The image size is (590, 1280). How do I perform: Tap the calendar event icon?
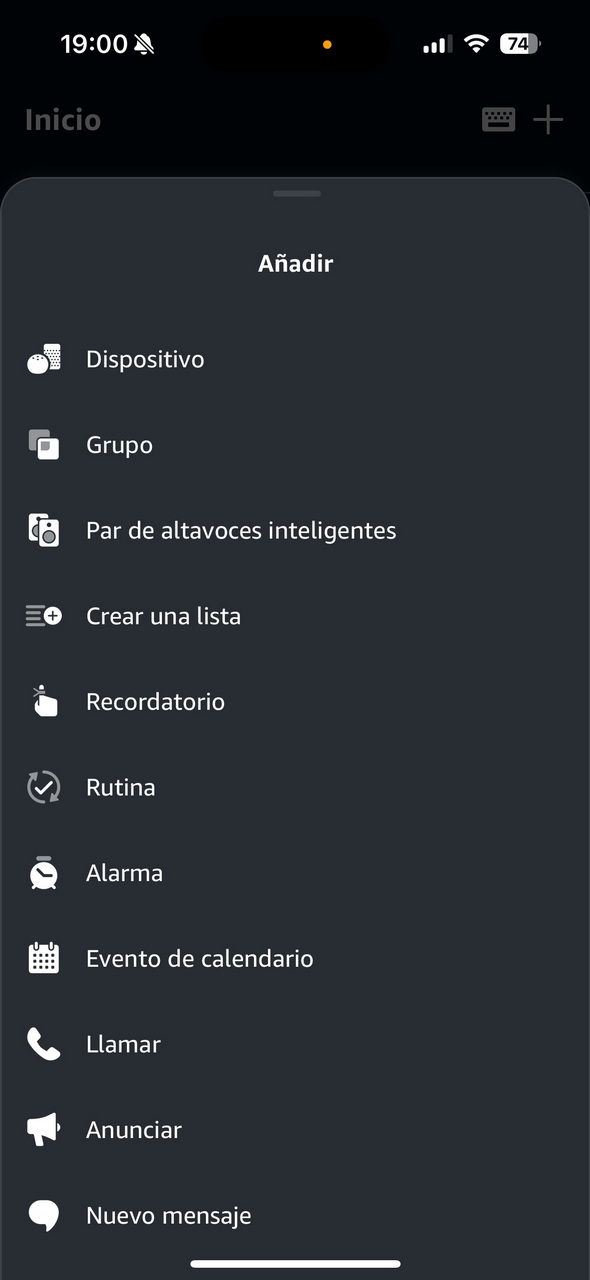(44, 958)
